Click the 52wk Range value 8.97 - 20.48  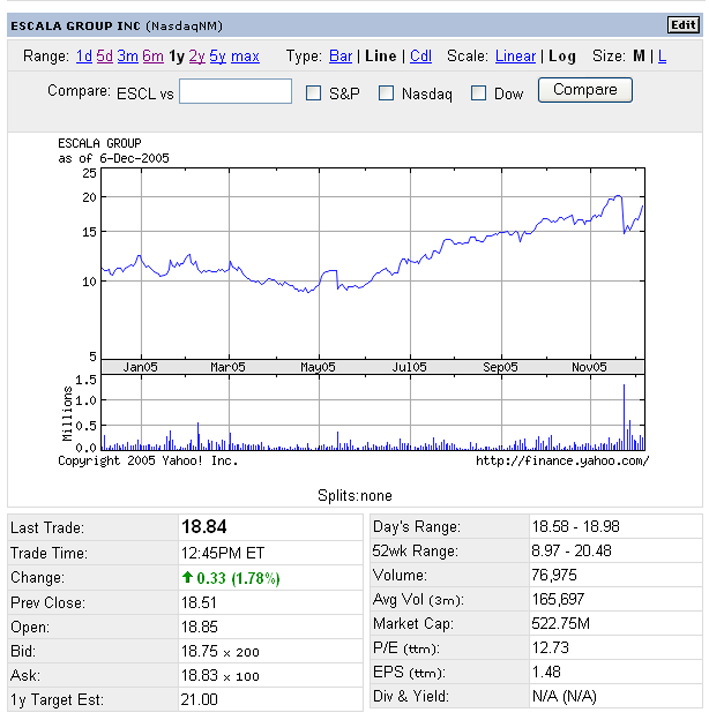pyautogui.click(x=572, y=551)
